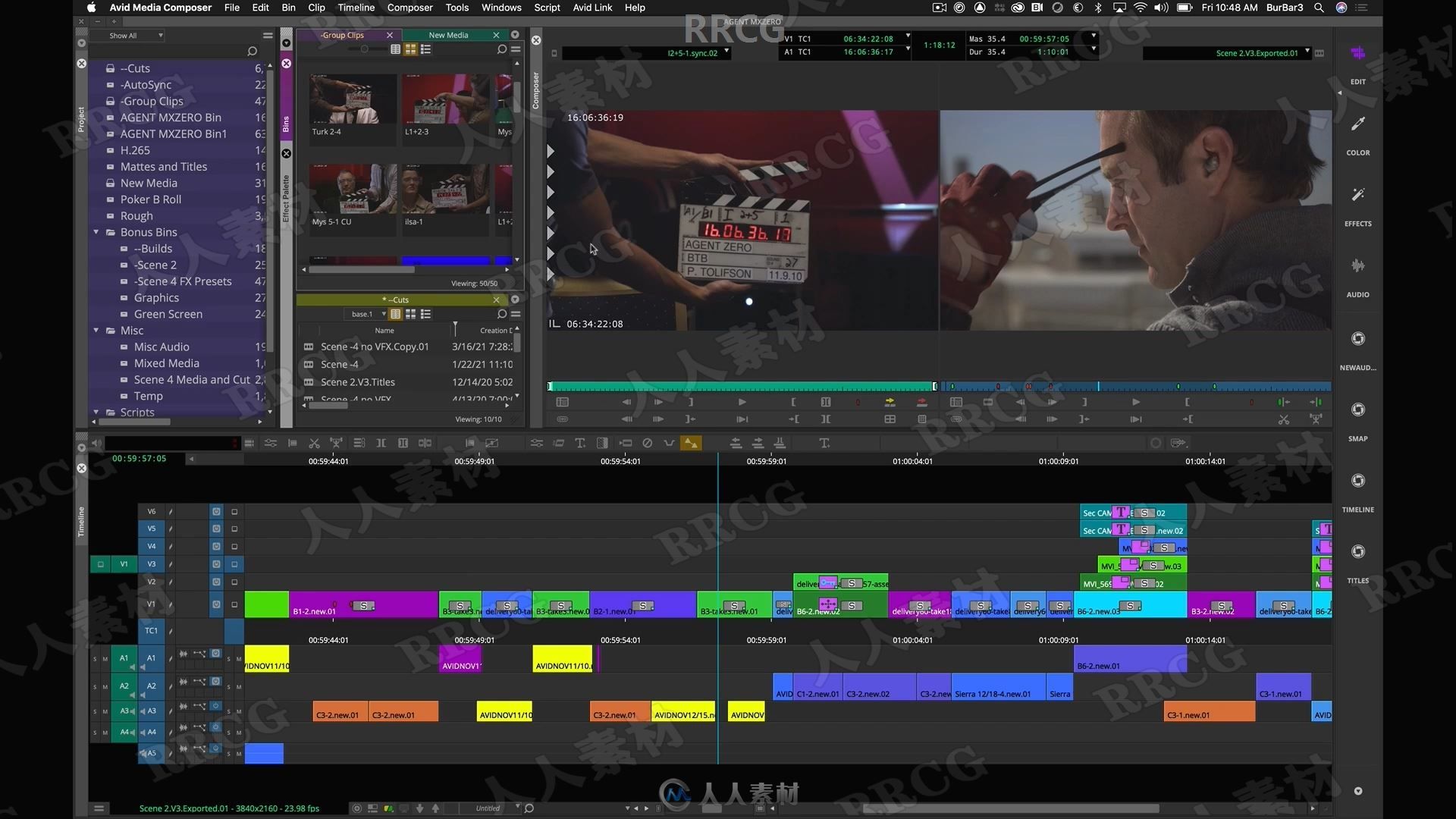The width and height of the screenshot is (1456, 819).
Task: Click the timeline audio speaker icon
Action: click(96, 443)
